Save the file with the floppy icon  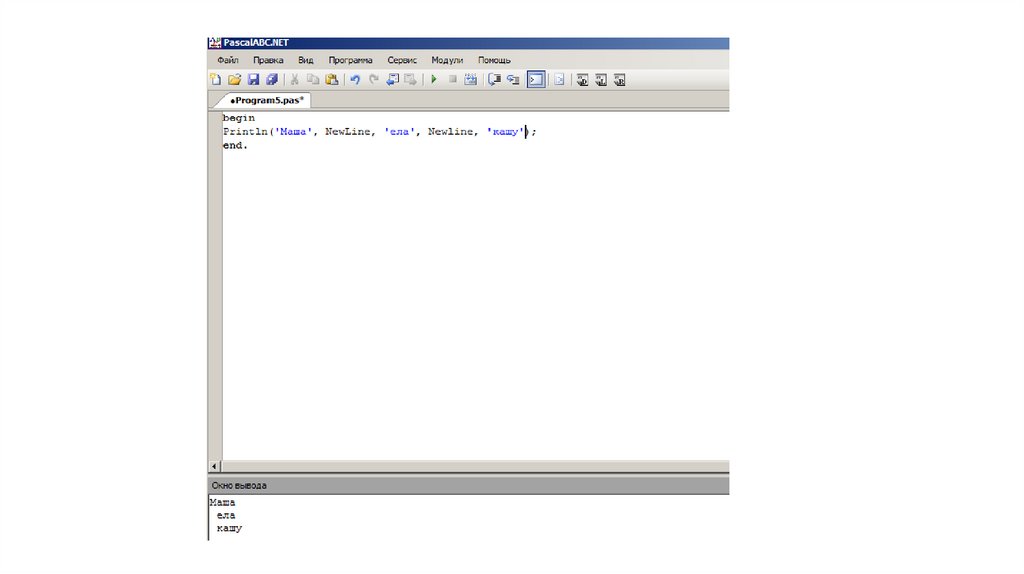tap(253, 80)
